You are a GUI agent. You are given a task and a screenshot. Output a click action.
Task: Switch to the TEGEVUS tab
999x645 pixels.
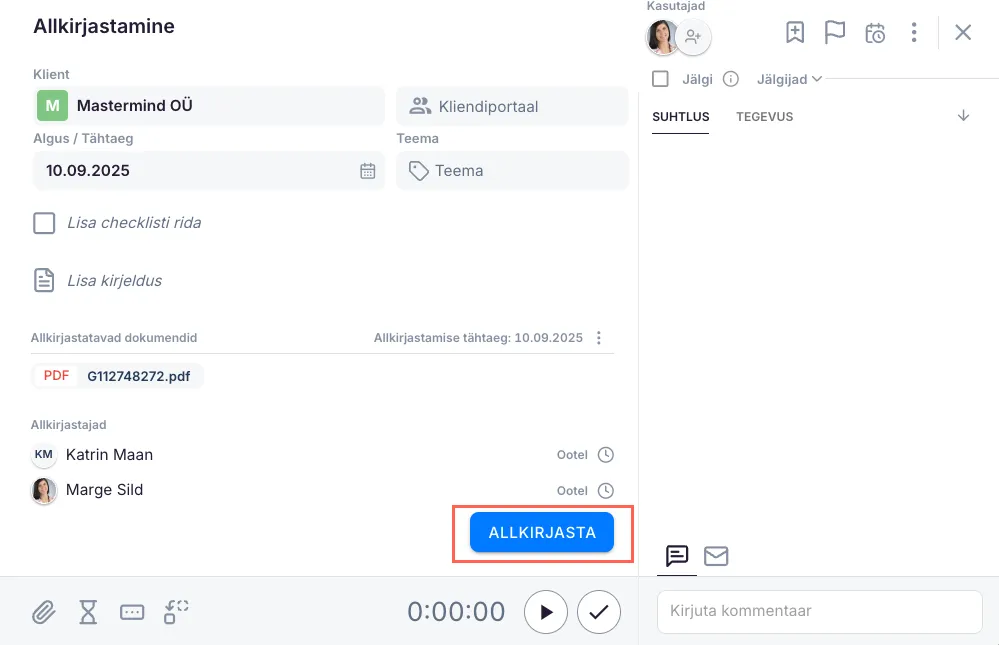(x=764, y=117)
